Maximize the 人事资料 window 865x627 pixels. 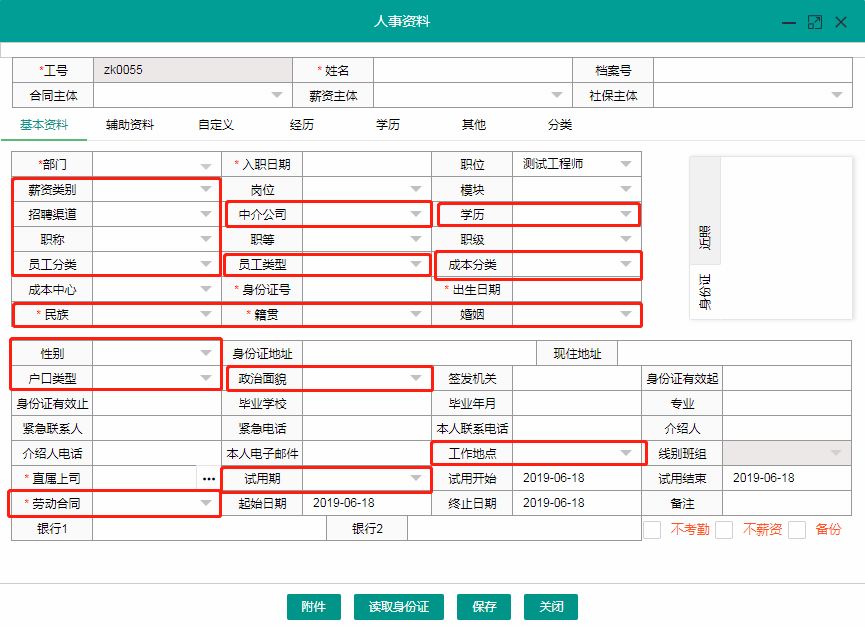[815, 22]
